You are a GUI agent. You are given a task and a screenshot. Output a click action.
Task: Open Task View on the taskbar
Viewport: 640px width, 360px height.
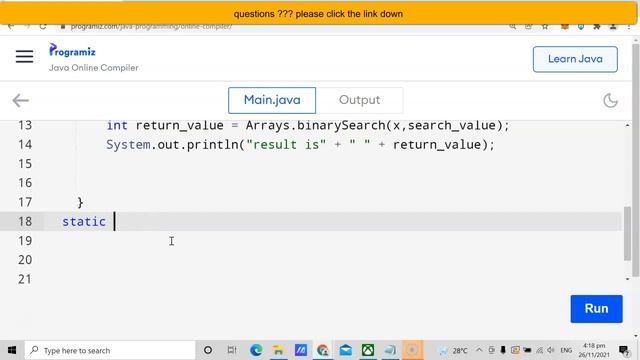tap(232, 350)
